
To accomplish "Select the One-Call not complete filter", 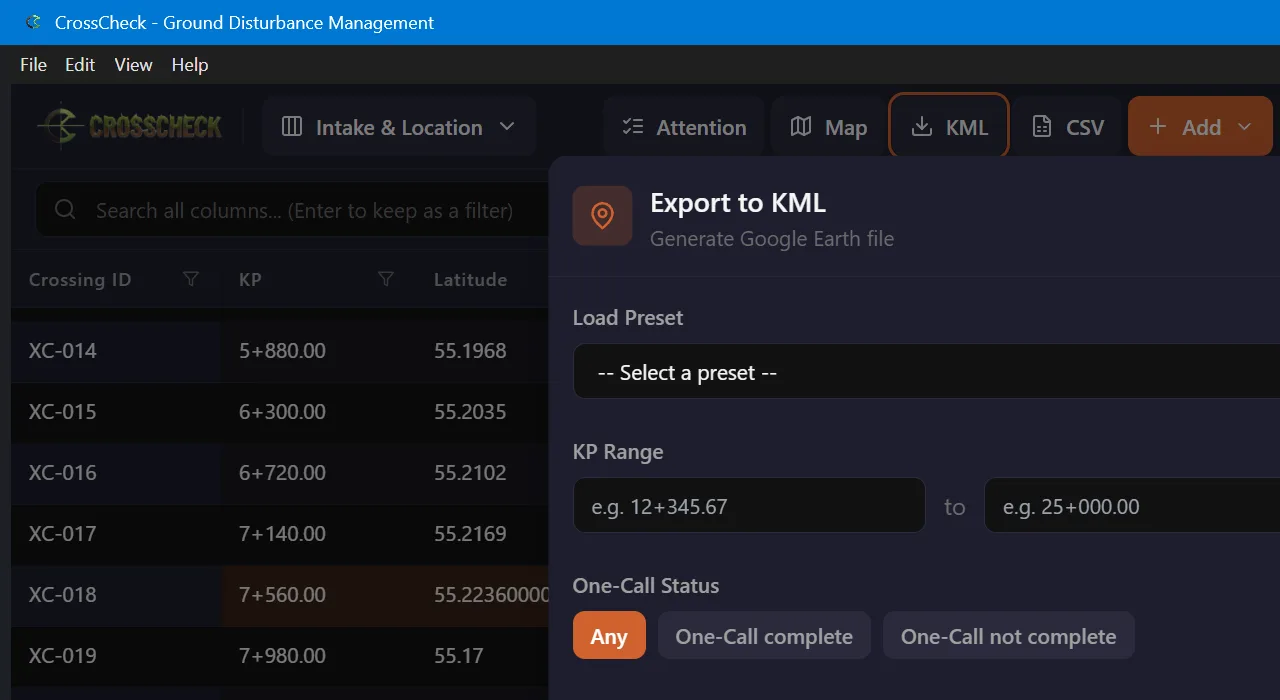I will pyautogui.click(x=1008, y=636).
